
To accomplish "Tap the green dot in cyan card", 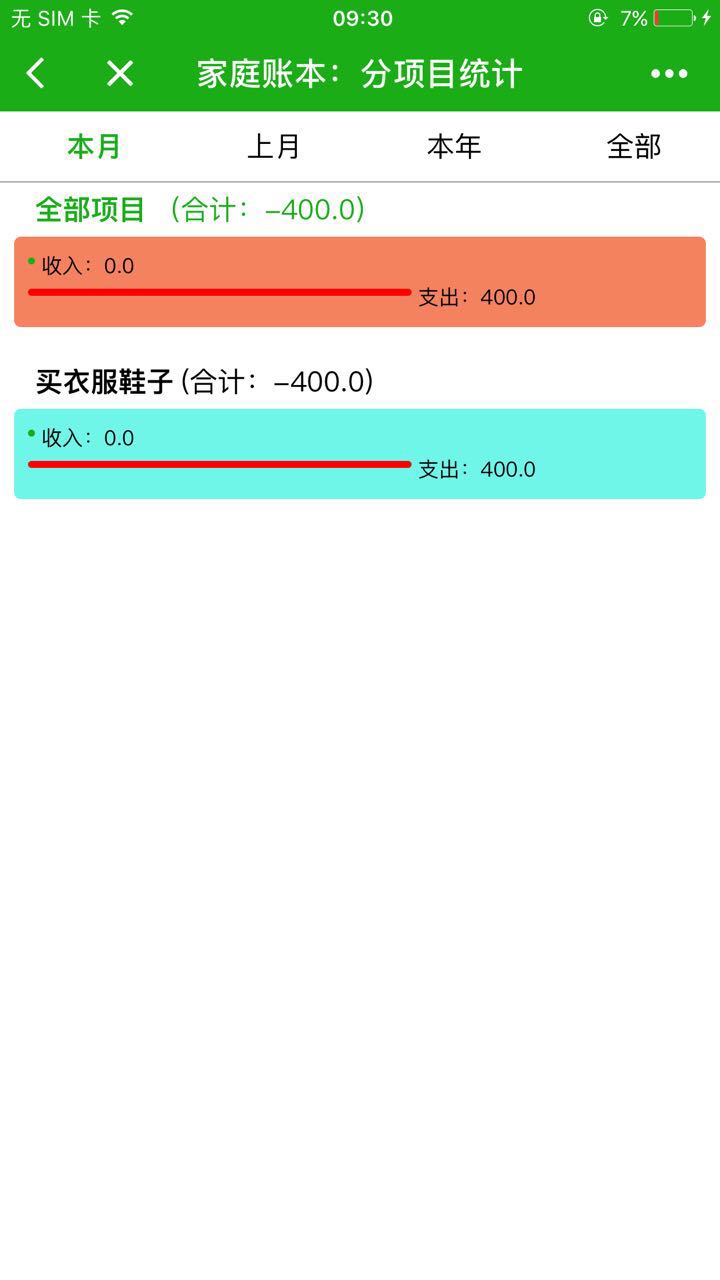I will click(32, 434).
